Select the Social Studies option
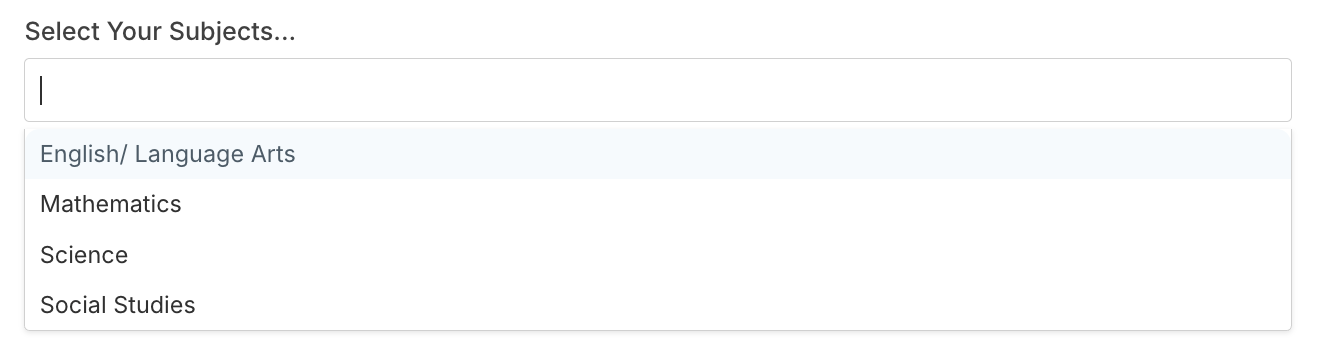 [658, 305]
